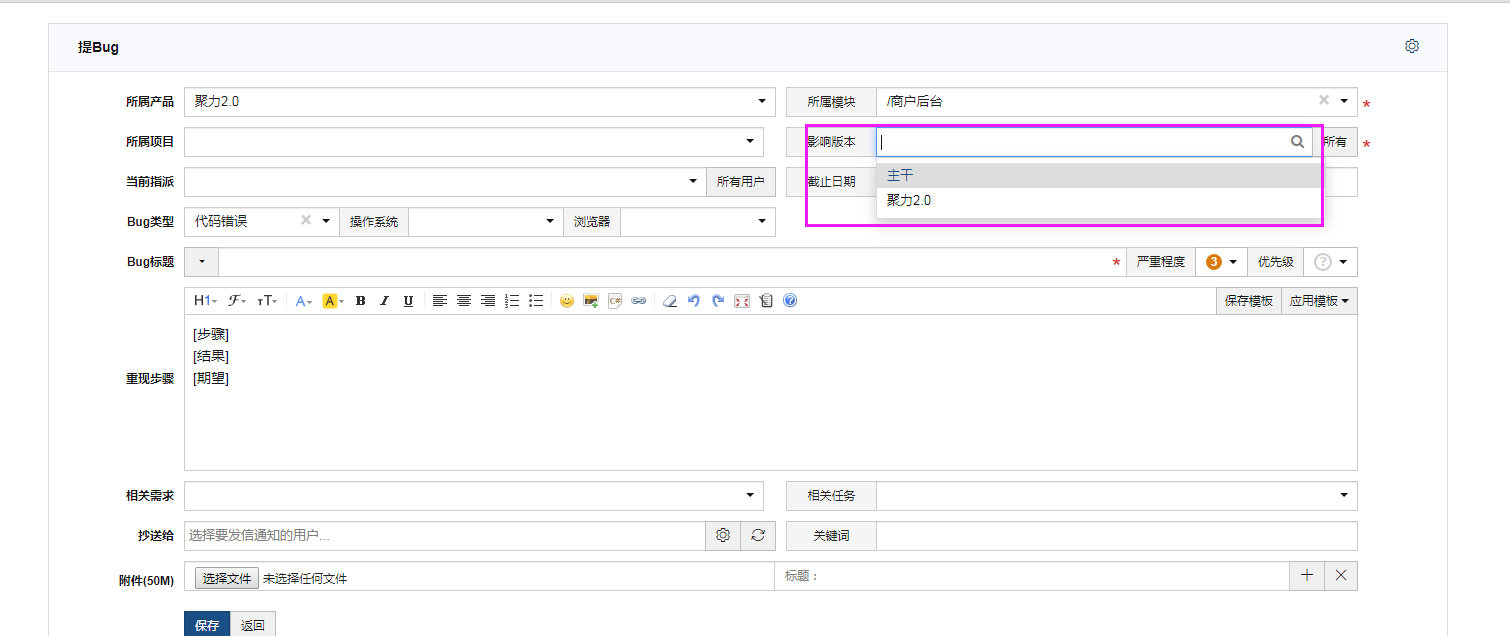Insert a hyperlink
The width and height of the screenshot is (1510, 636).
pos(639,301)
